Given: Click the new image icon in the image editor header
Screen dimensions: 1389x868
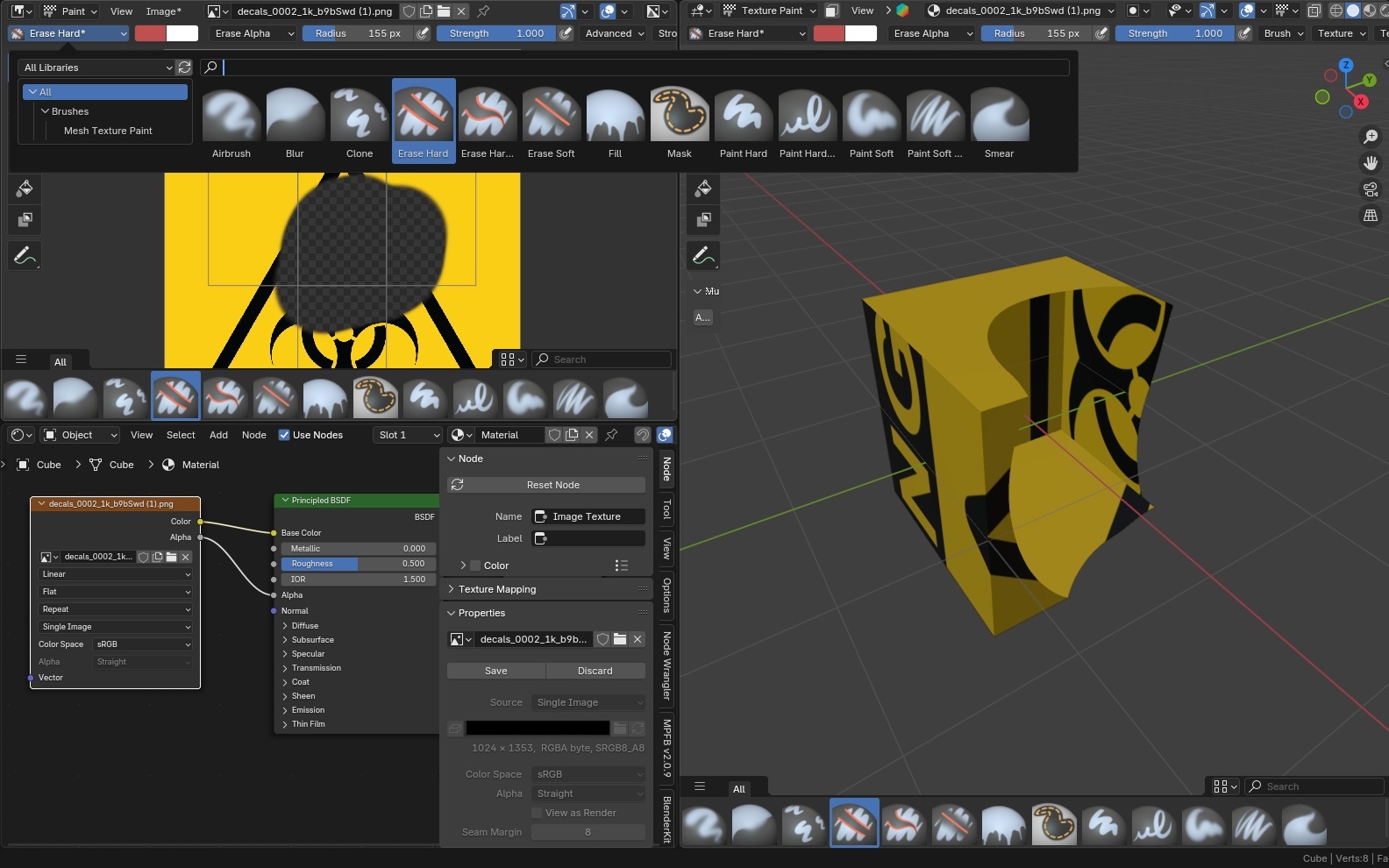Looking at the screenshot, I should 427,11.
